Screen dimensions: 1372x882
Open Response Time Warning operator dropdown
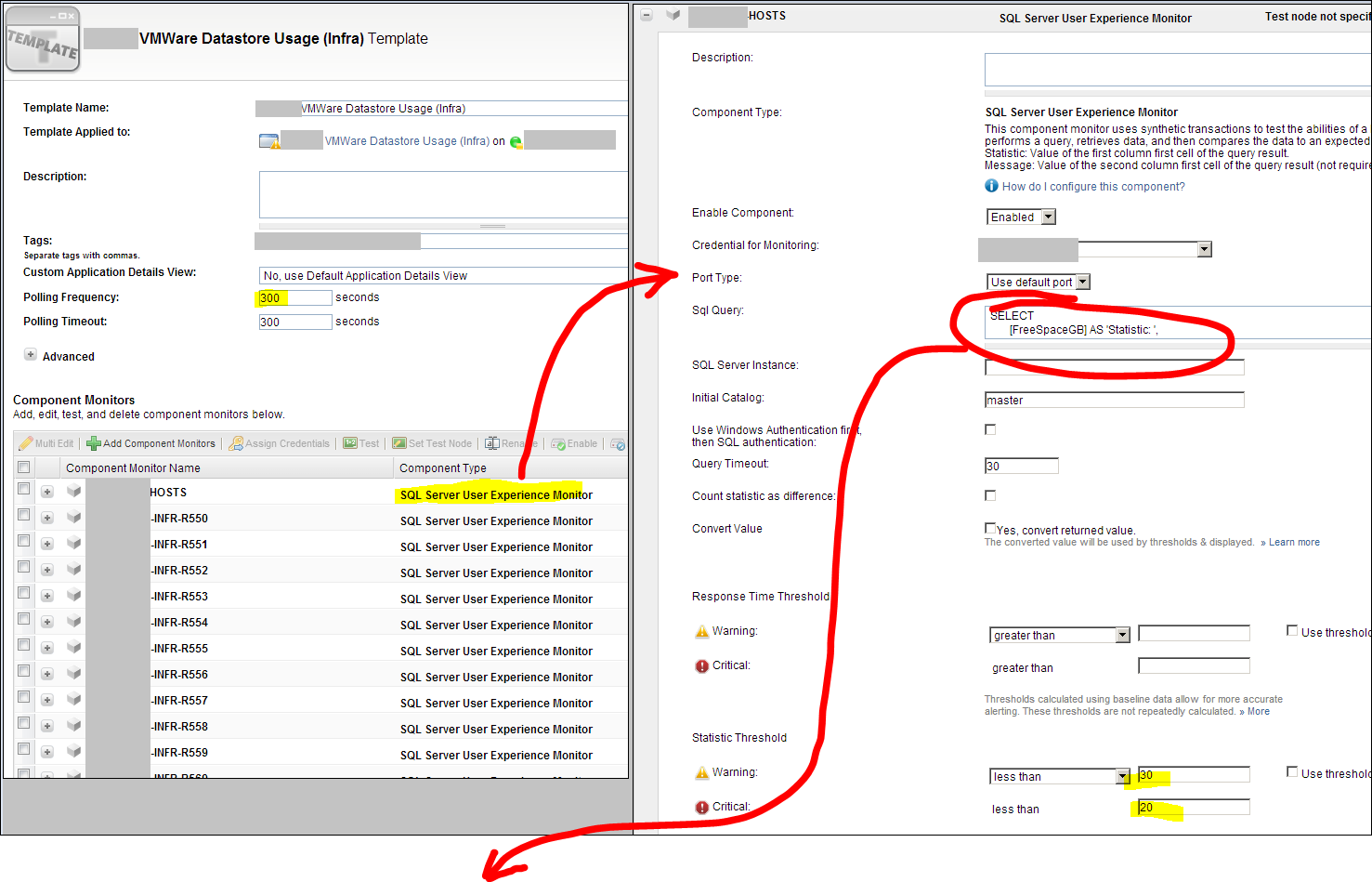pyautogui.click(x=1059, y=635)
